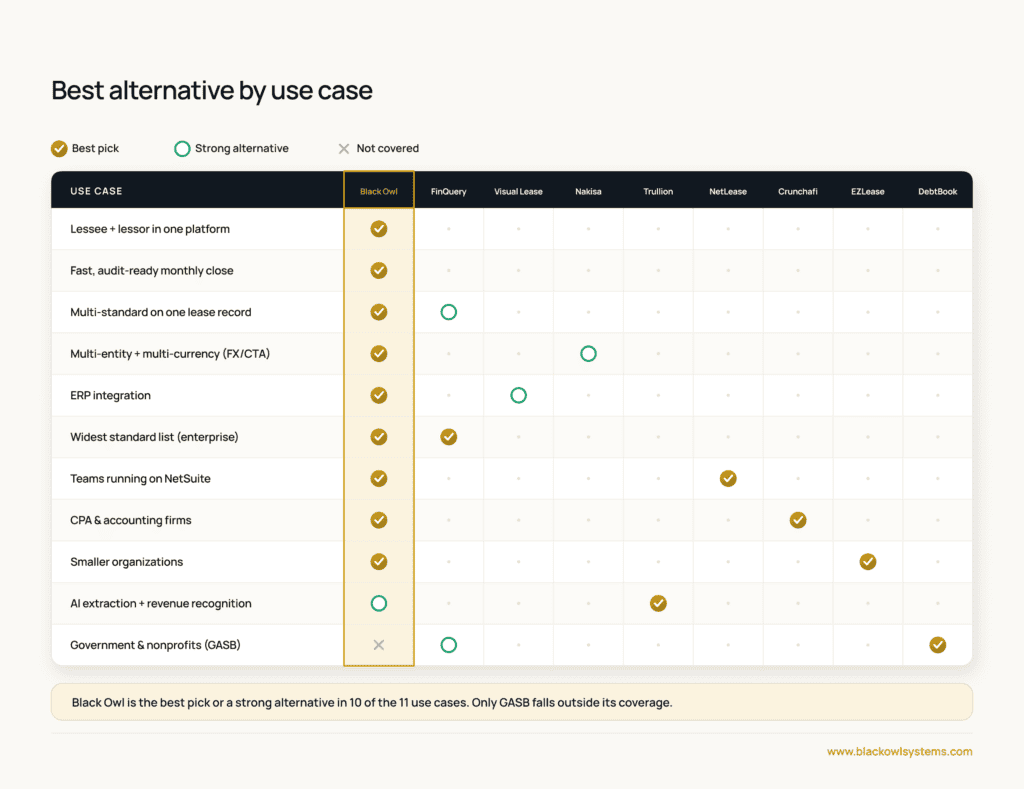
Task: Click the 'ERP integration' row label
Action: (x=110, y=396)
